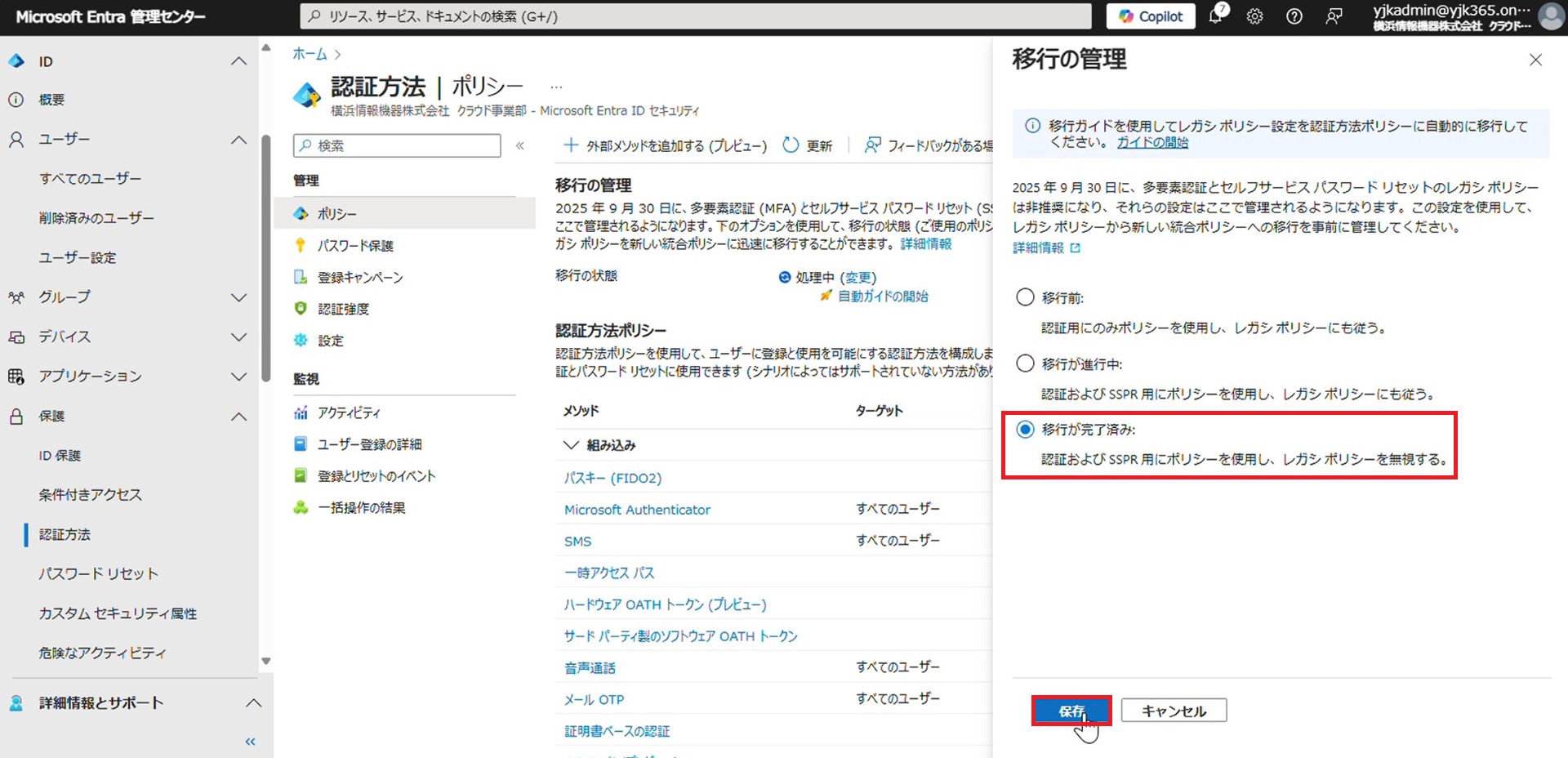
Task: Open the Microsoft Authenticator method link
Action: click(637, 510)
